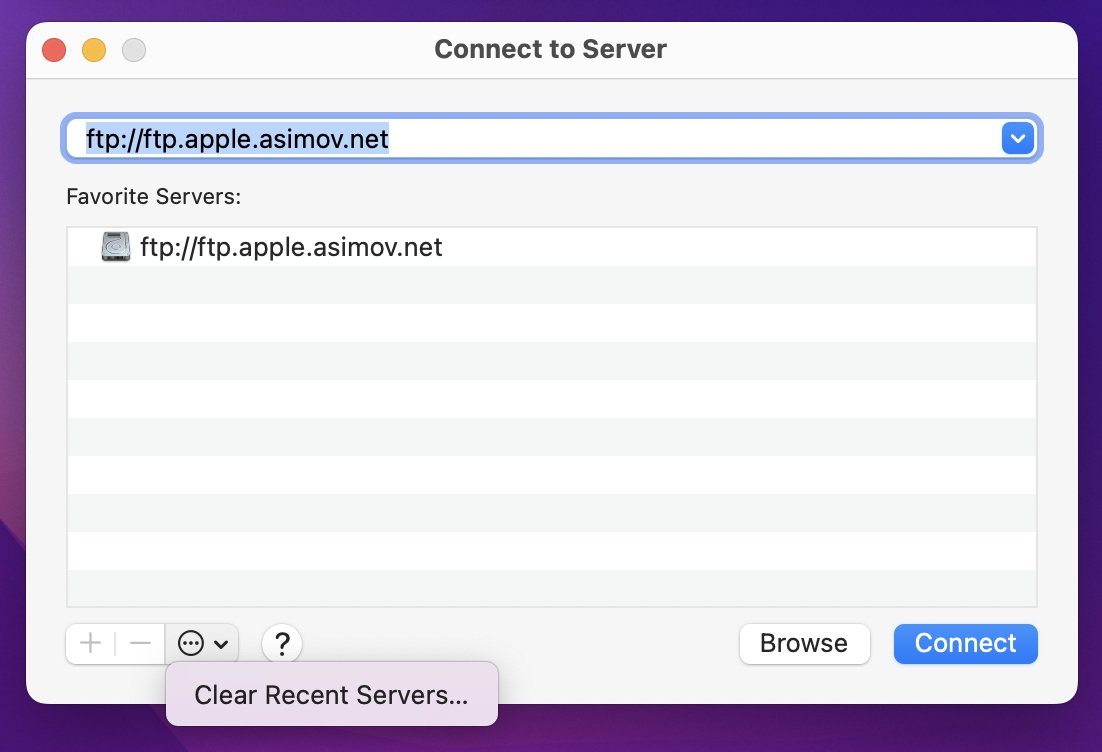Click the server disk icon in Favorite Servers
1102x752 pixels.
click(116, 247)
